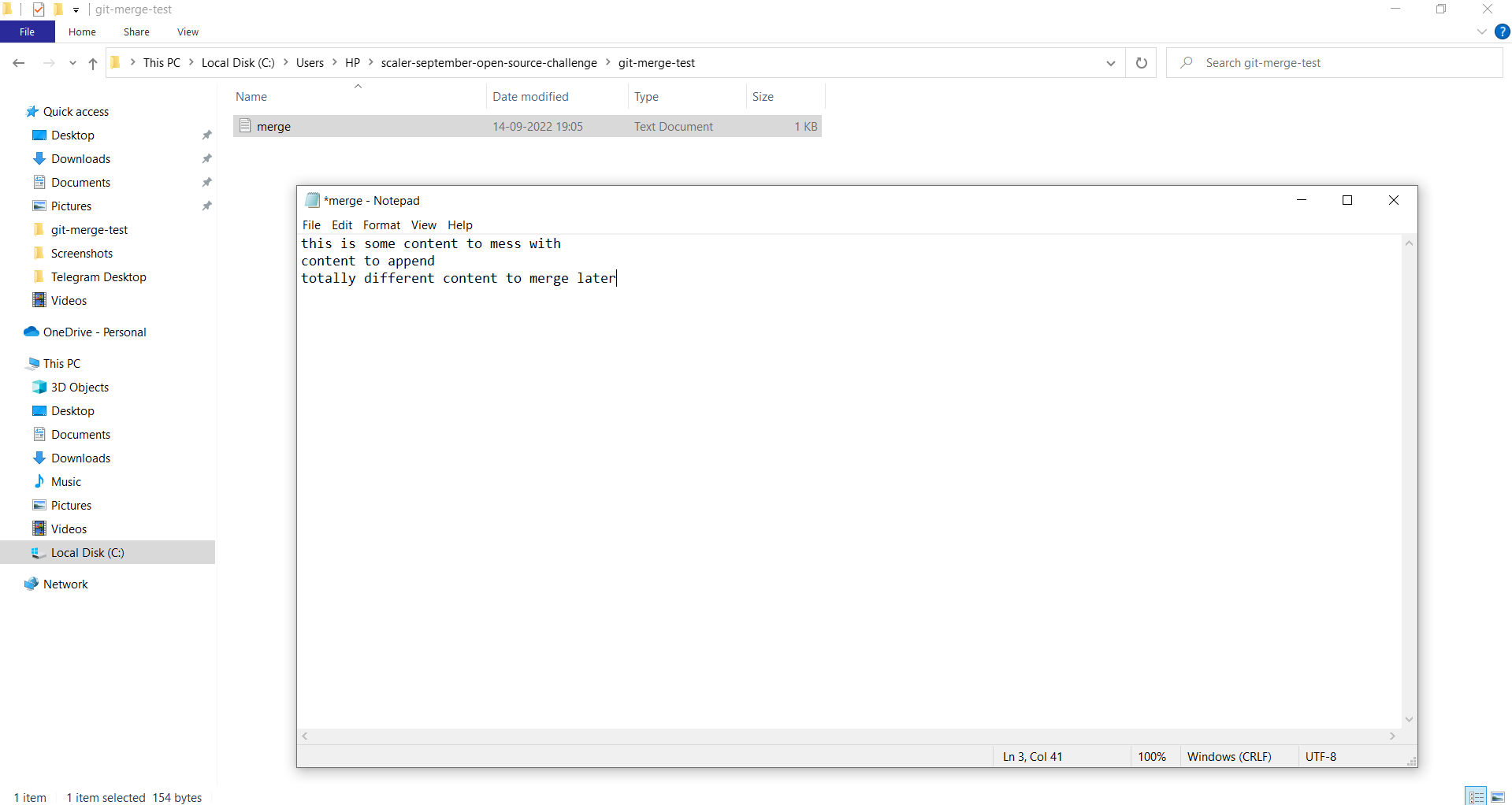Switch to large thumbnails view

coord(1496,796)
